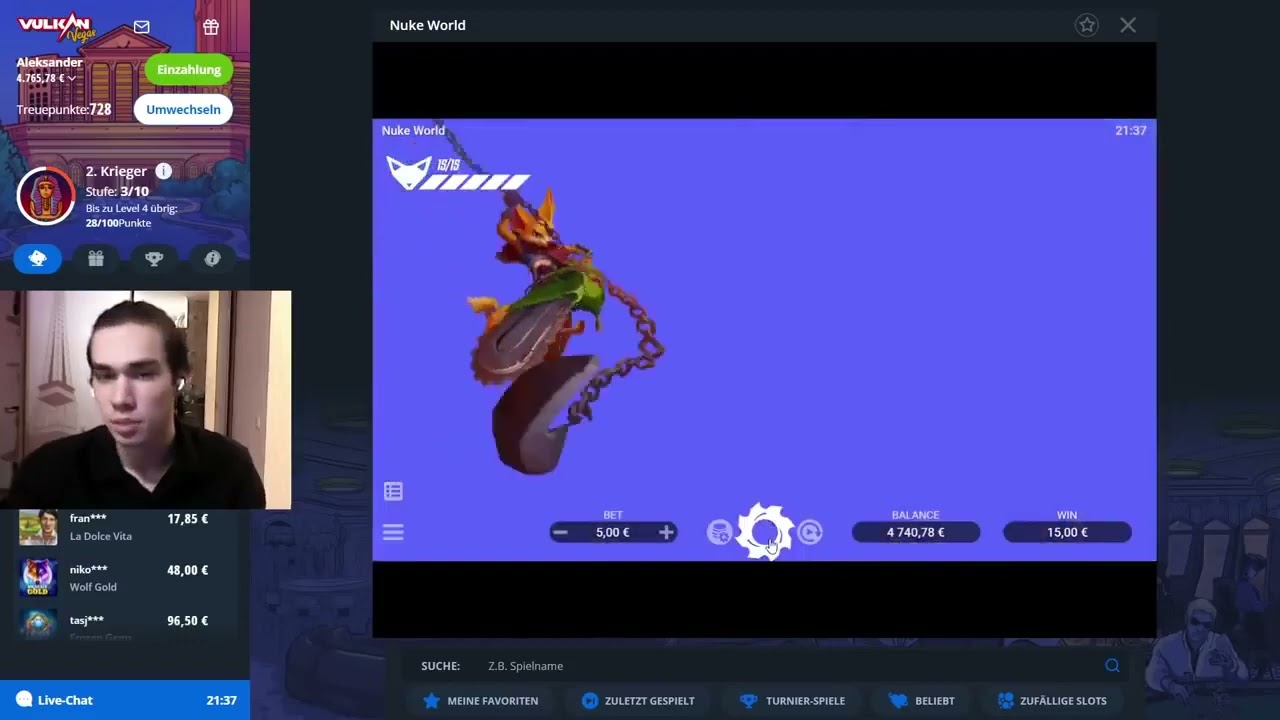Image resolution: width=1280 pixels, height=720 pixels.
Task: Click the 15,00 € win field
Action: click(x=1067, y=532)
